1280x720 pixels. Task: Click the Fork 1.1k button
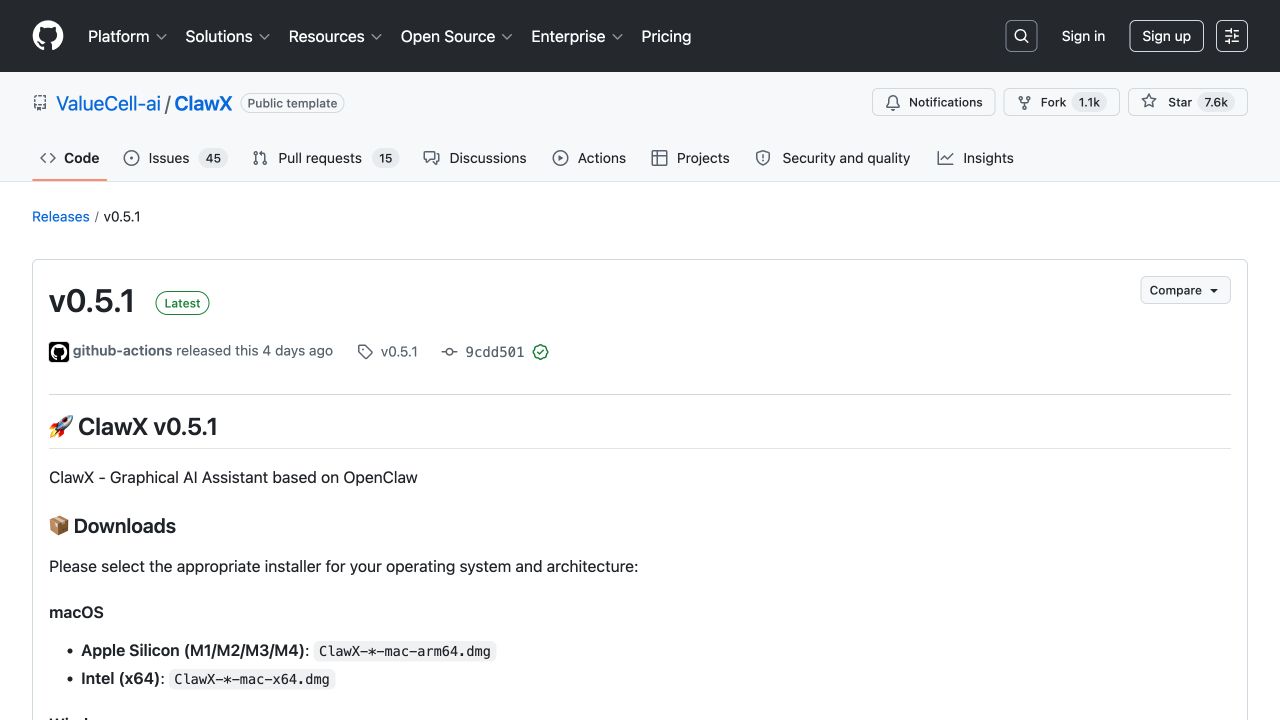(x=1061, y=102)
